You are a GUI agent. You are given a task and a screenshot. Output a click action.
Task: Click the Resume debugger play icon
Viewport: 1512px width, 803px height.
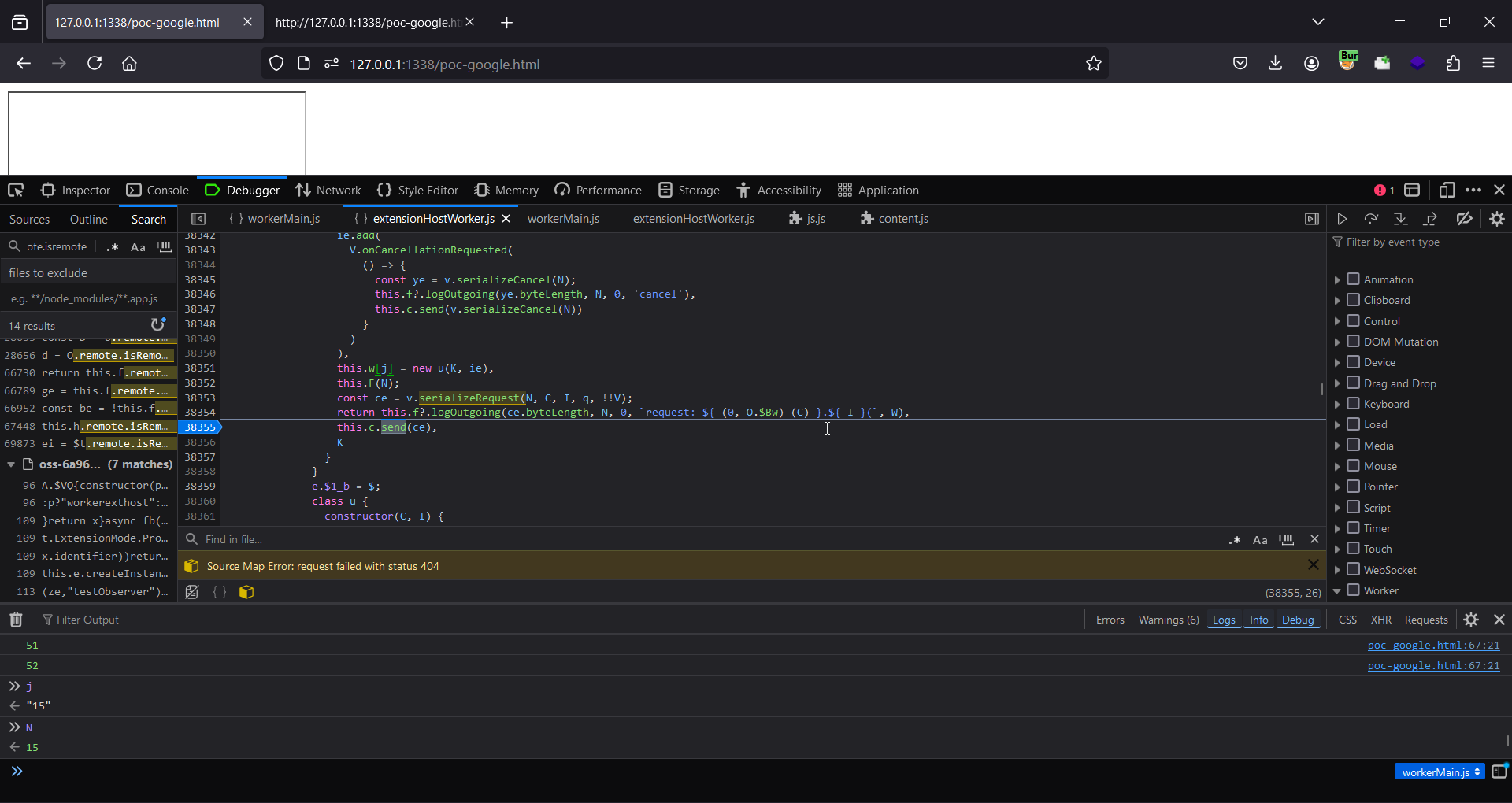1342,219
